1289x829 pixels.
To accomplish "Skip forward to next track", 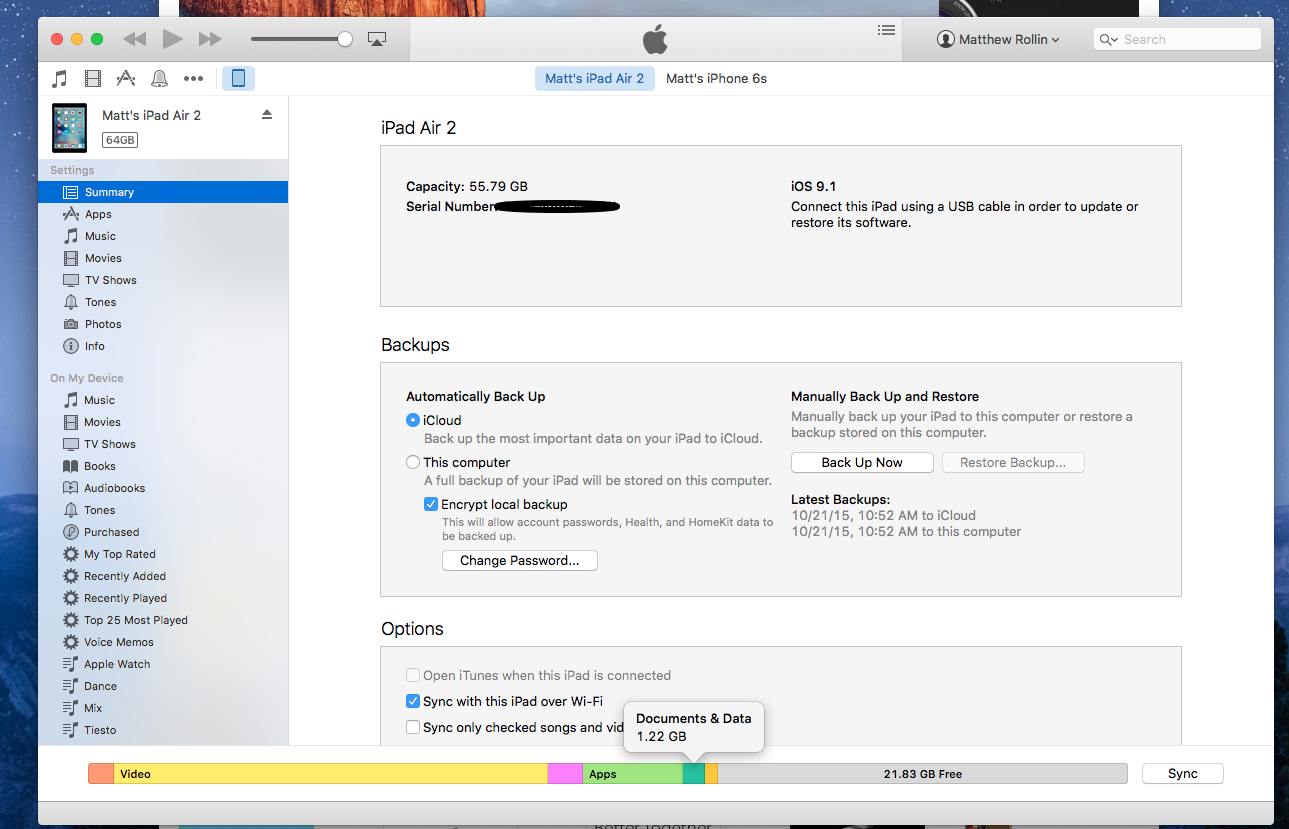I will point(210,39).
